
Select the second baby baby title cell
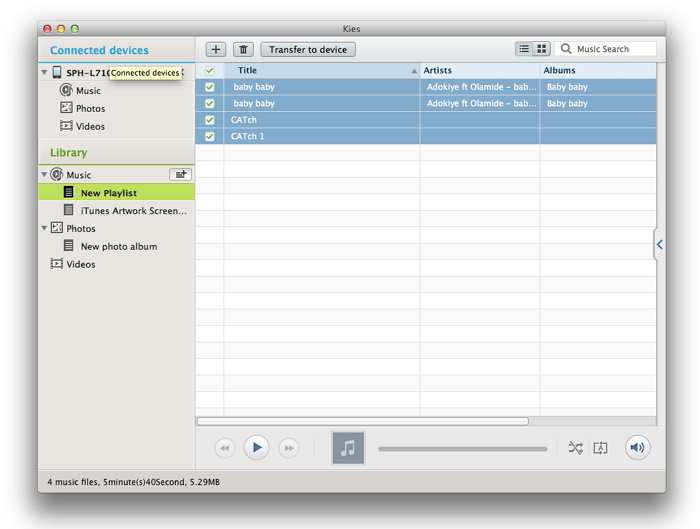[x=321, y=104]
